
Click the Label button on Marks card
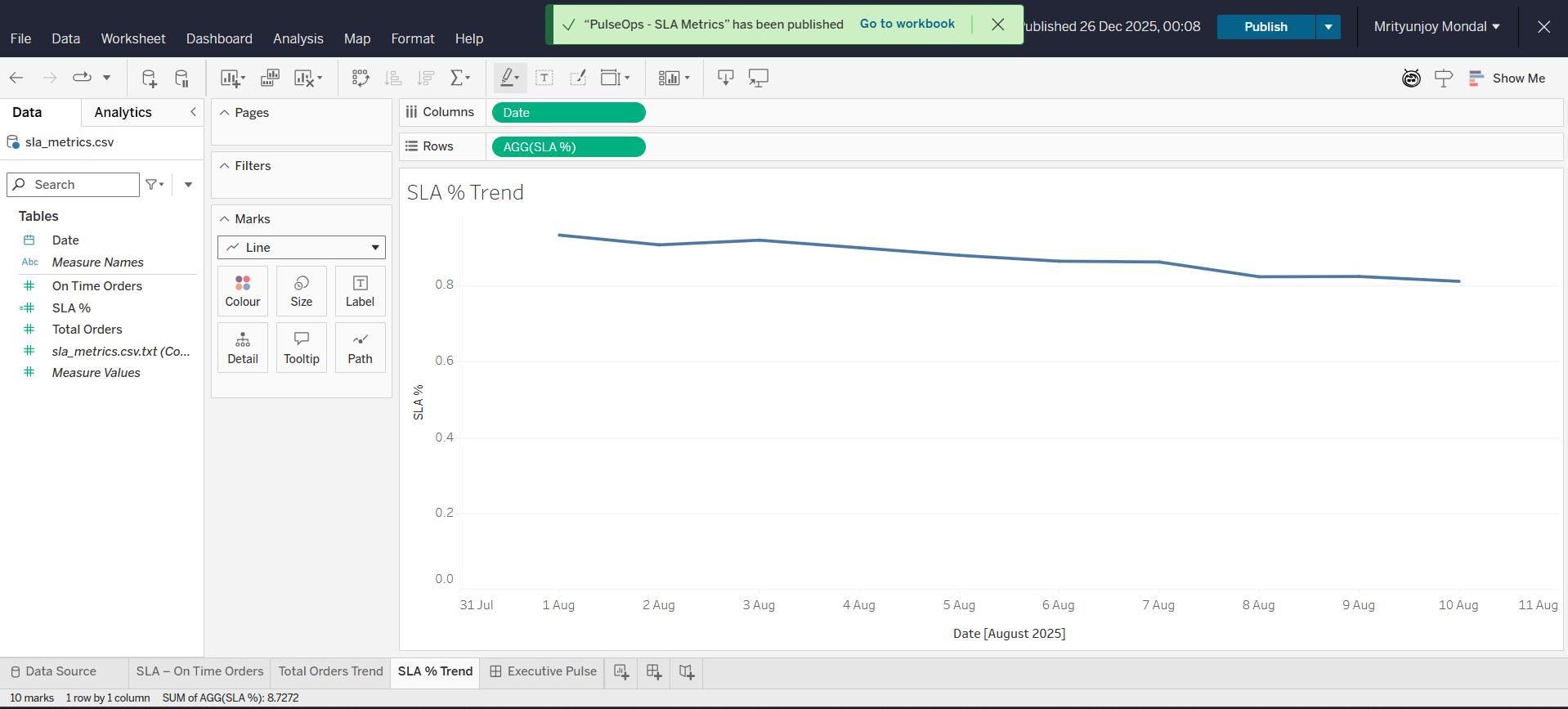pyautogui.click(x=360, y=291)
